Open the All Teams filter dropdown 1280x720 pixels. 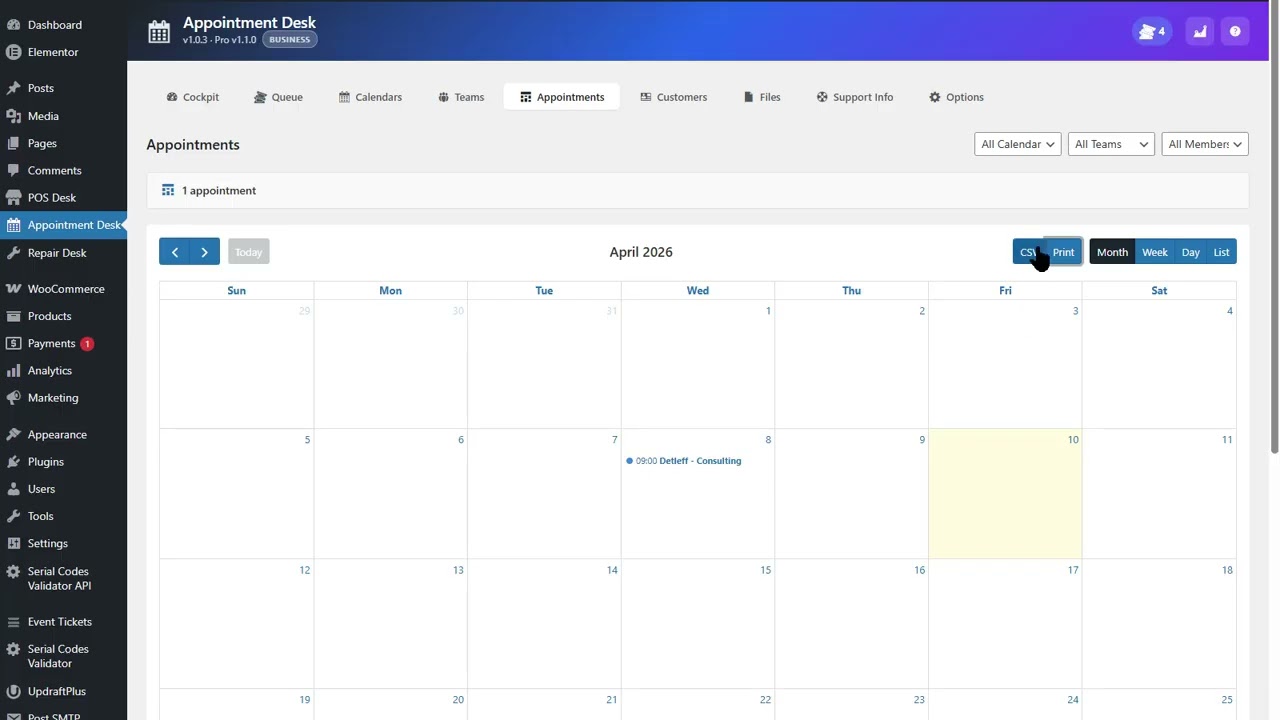click(x=1111, y=144)
